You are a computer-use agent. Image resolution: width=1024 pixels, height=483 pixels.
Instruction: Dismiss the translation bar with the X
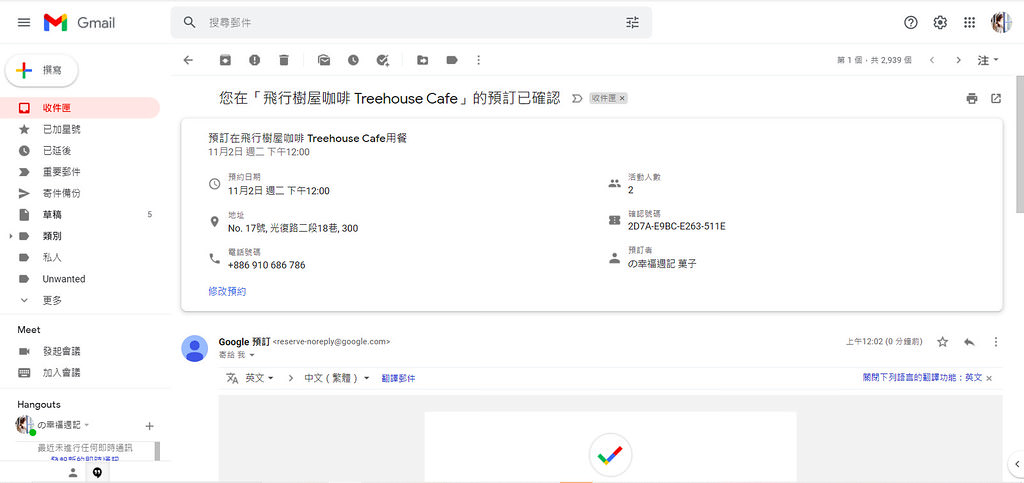pos(989,379)
